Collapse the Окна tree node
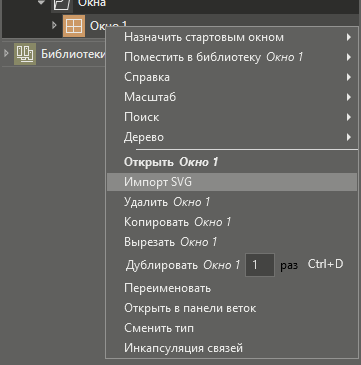 pos(42,3)
